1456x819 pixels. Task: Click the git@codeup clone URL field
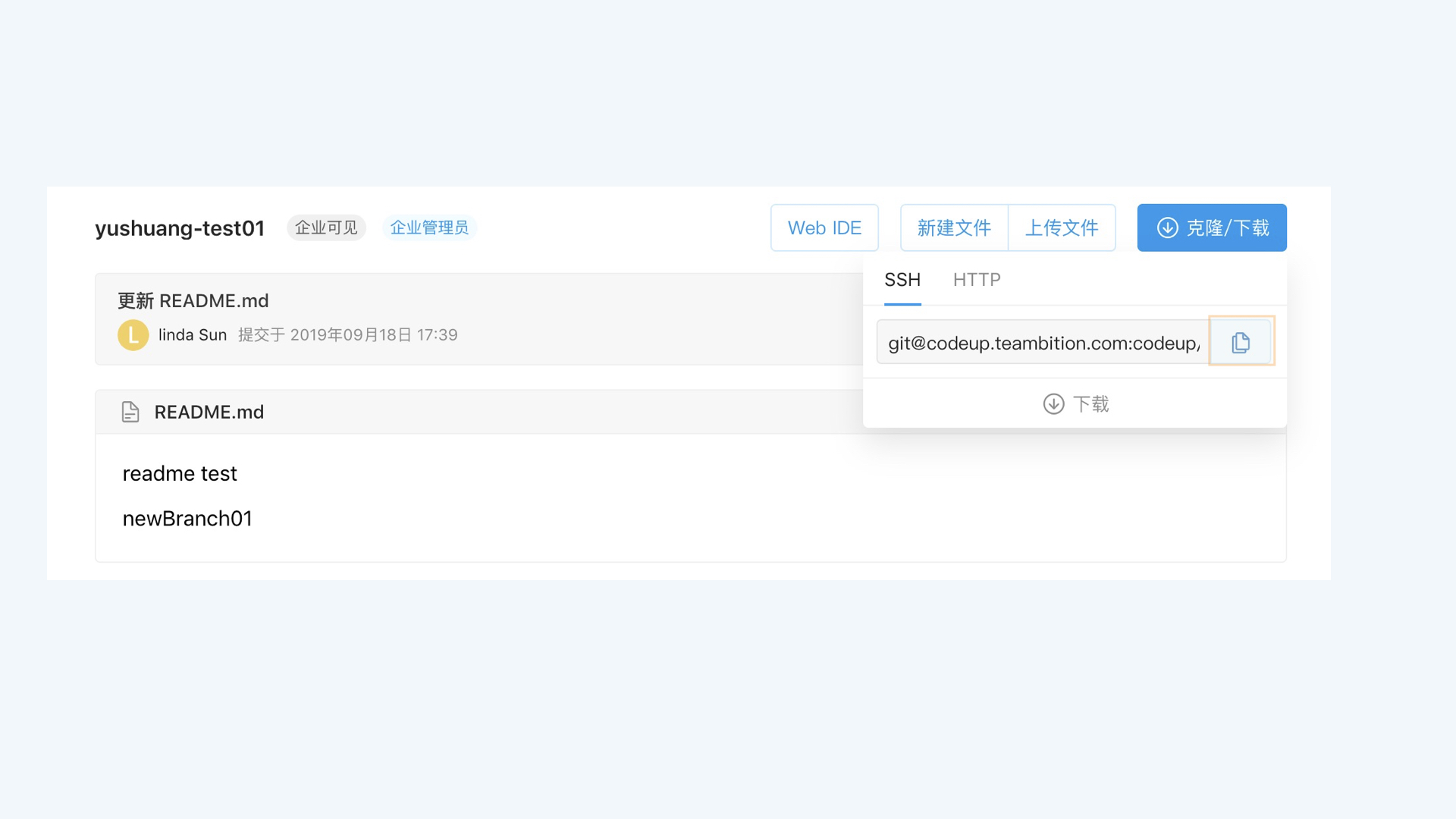click(x=1043, y=342)
